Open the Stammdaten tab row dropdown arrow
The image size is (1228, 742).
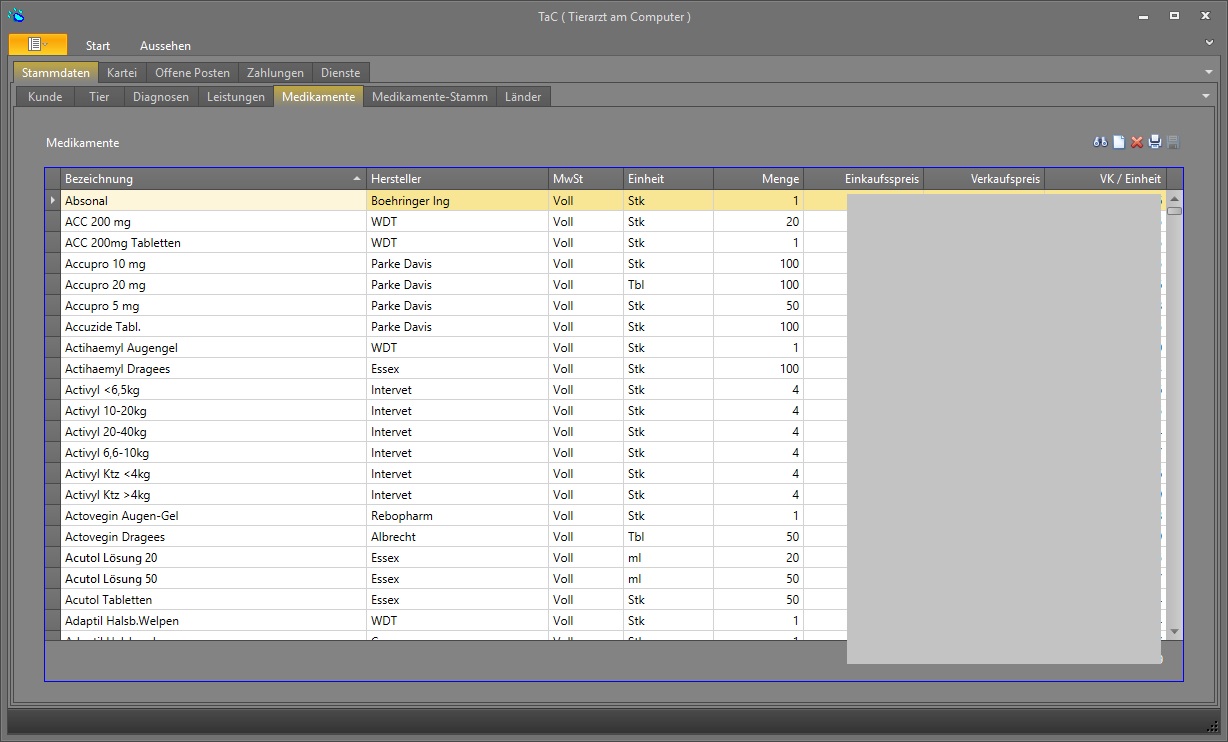[1209, 72]
